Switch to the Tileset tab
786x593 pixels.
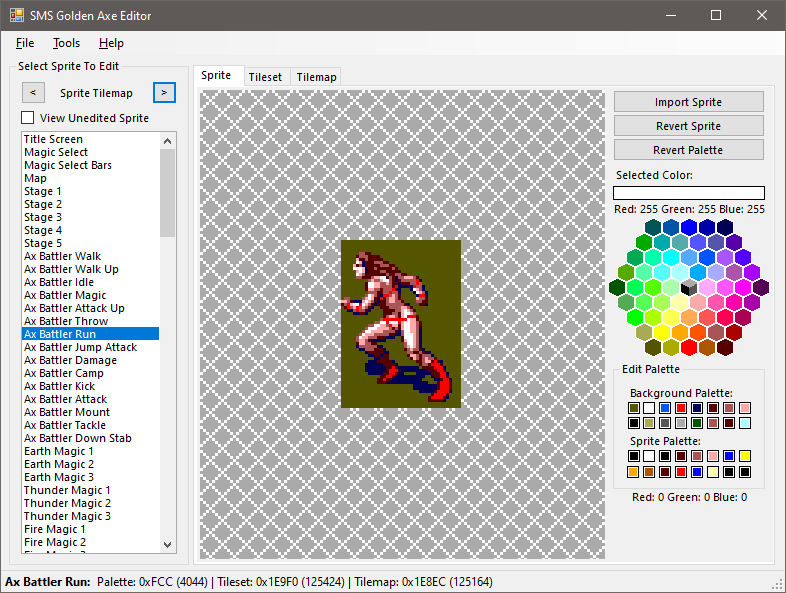click(265, 77)
